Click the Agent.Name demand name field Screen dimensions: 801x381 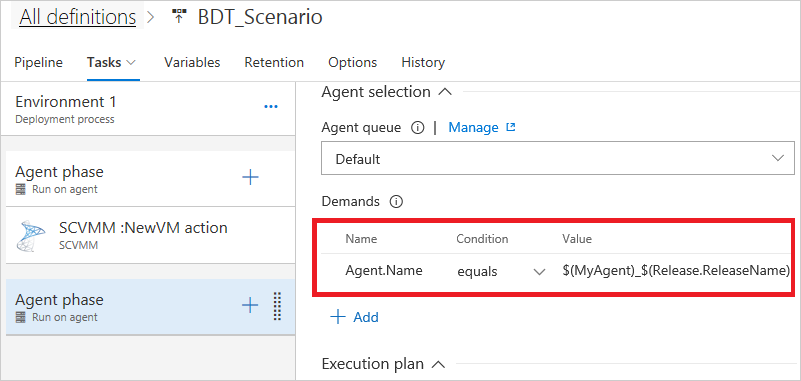[x=384, y=271]
